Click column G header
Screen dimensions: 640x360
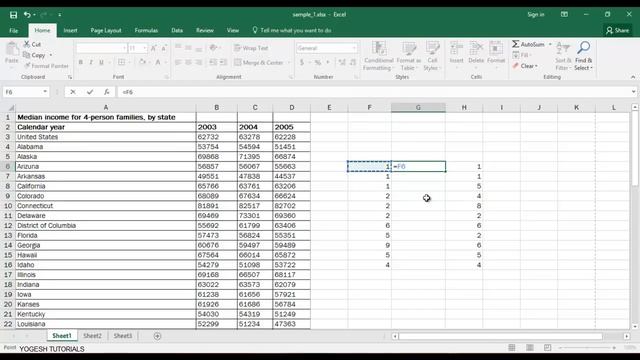[418, 107]
